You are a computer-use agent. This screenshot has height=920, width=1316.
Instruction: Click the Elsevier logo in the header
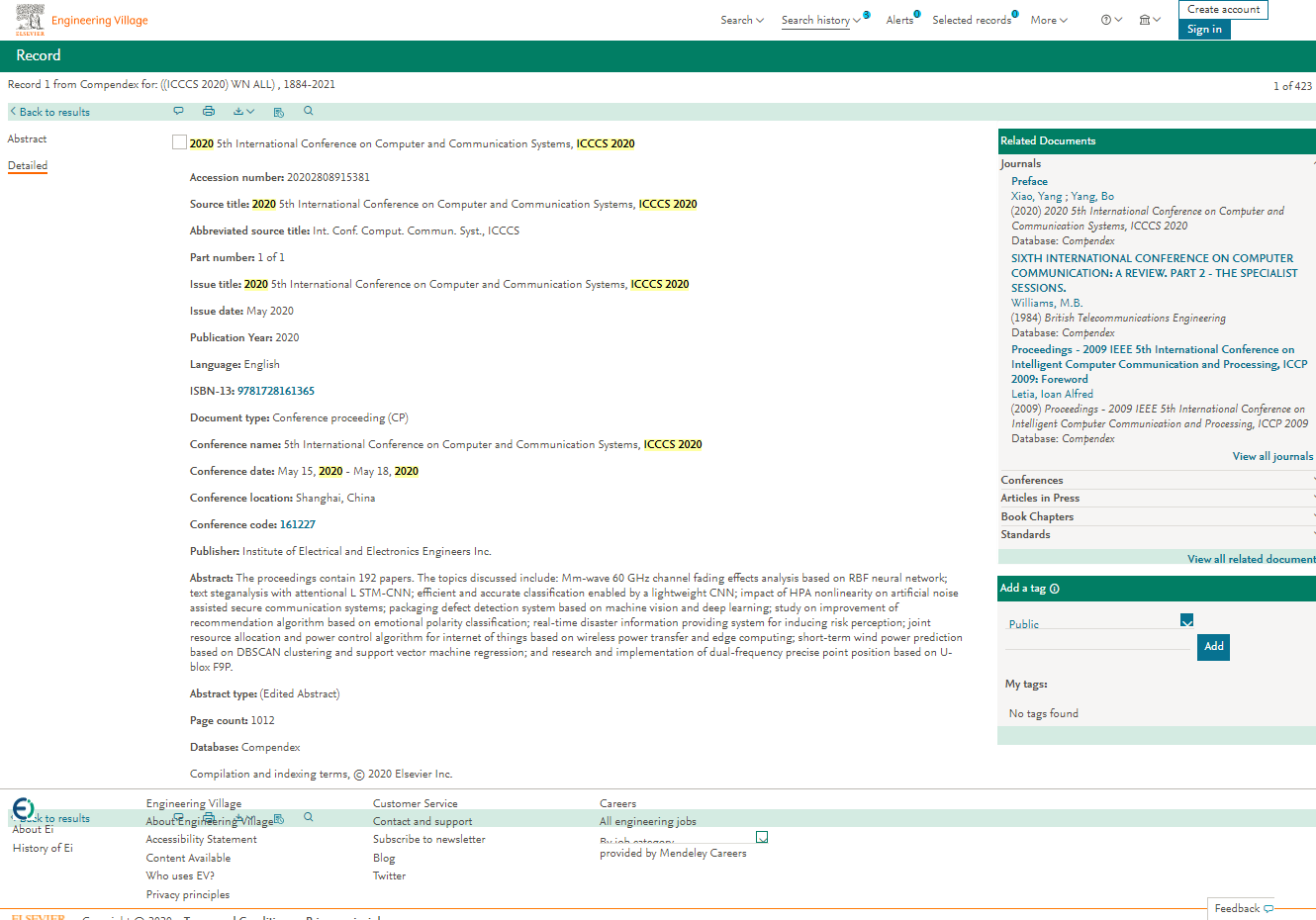[x=30, y=20]
